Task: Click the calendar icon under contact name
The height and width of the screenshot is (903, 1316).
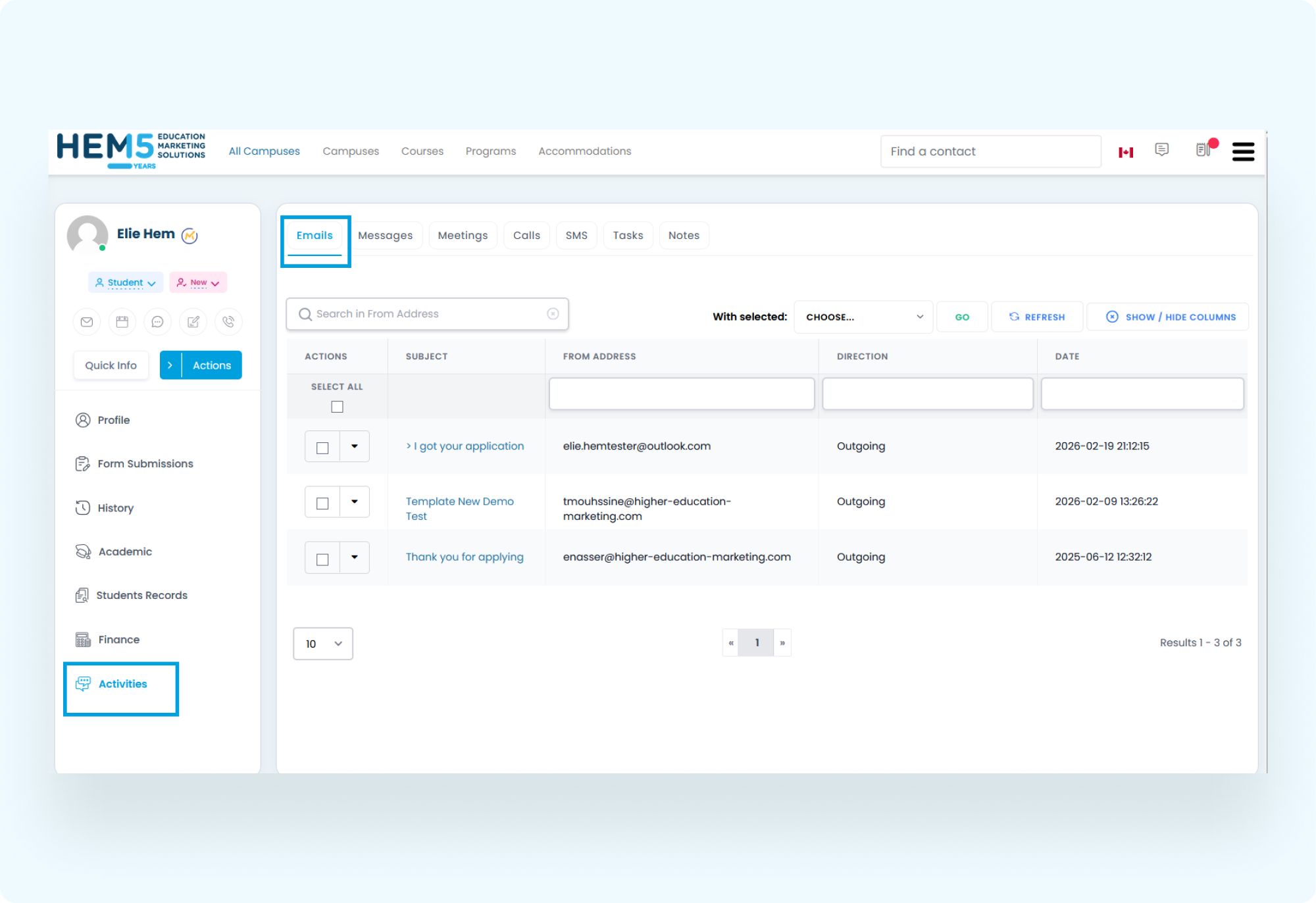Action: pyautogui.click(x=122, y=322)
